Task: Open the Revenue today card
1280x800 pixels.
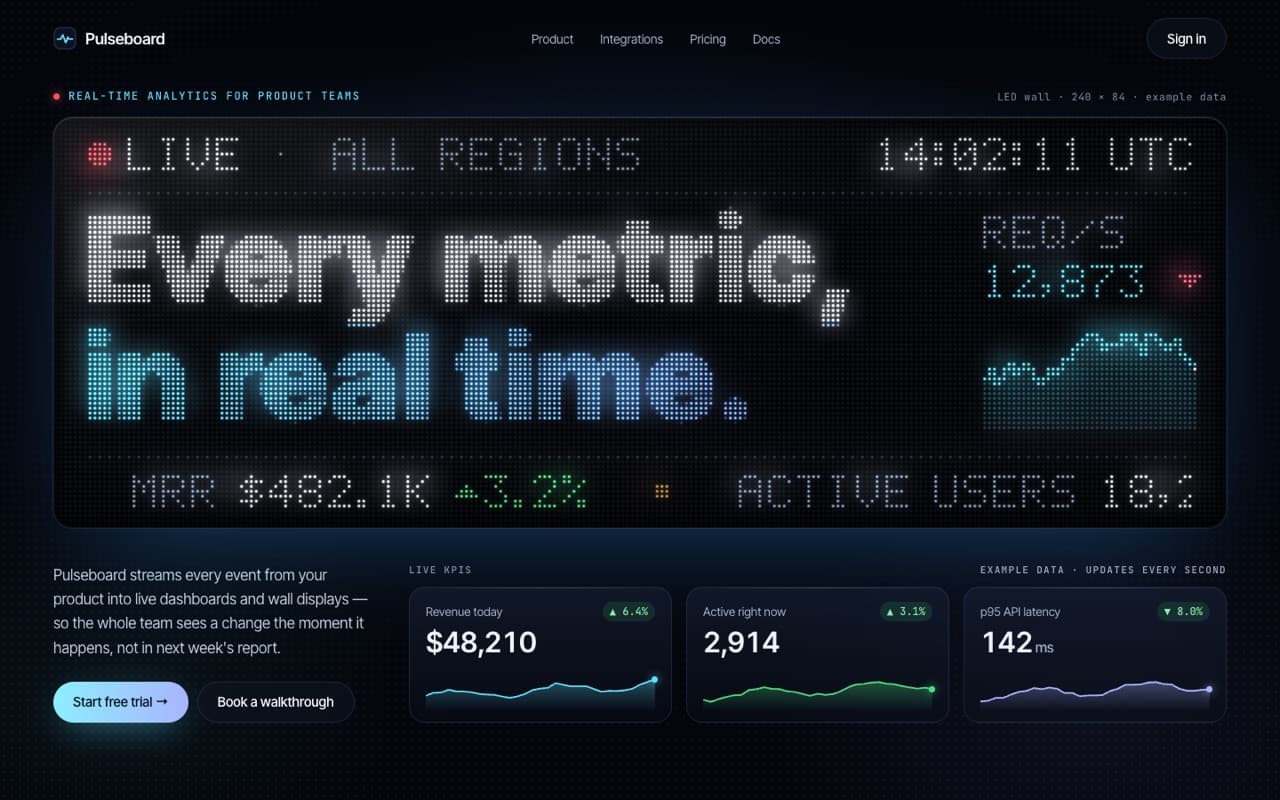Action: (540, 654)
